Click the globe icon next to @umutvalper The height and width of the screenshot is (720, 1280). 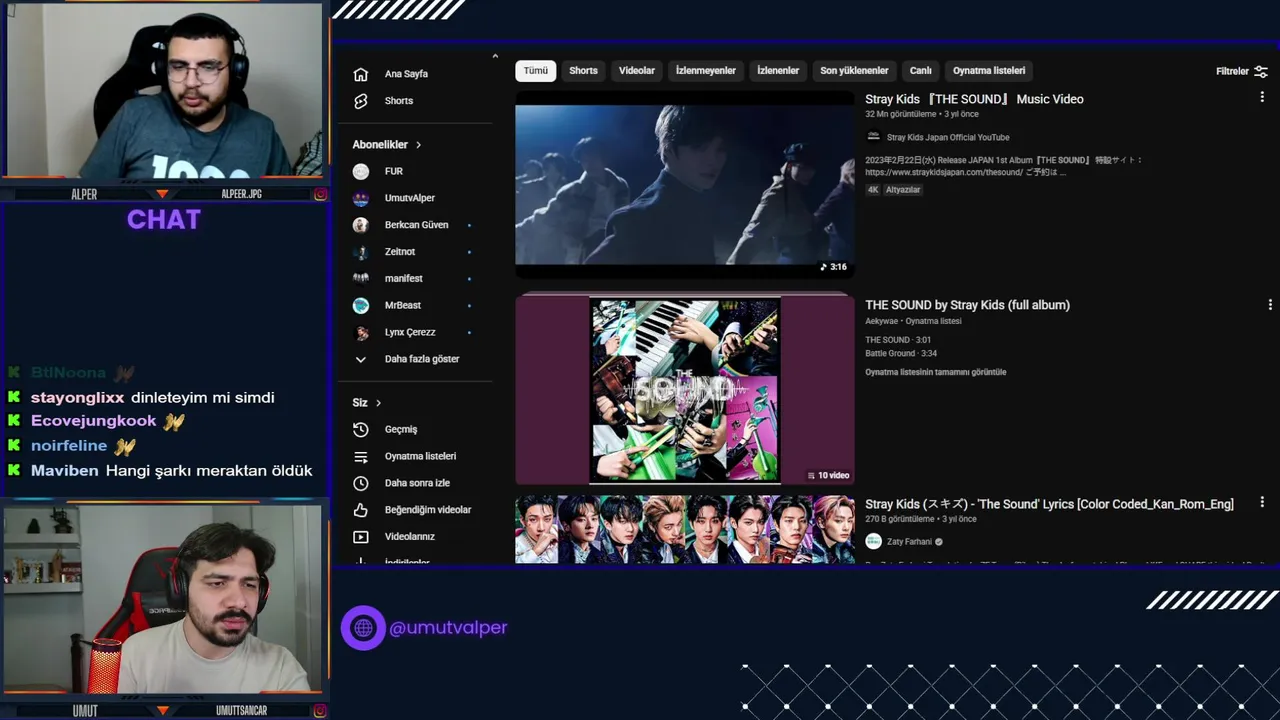[x=363, y=628]
